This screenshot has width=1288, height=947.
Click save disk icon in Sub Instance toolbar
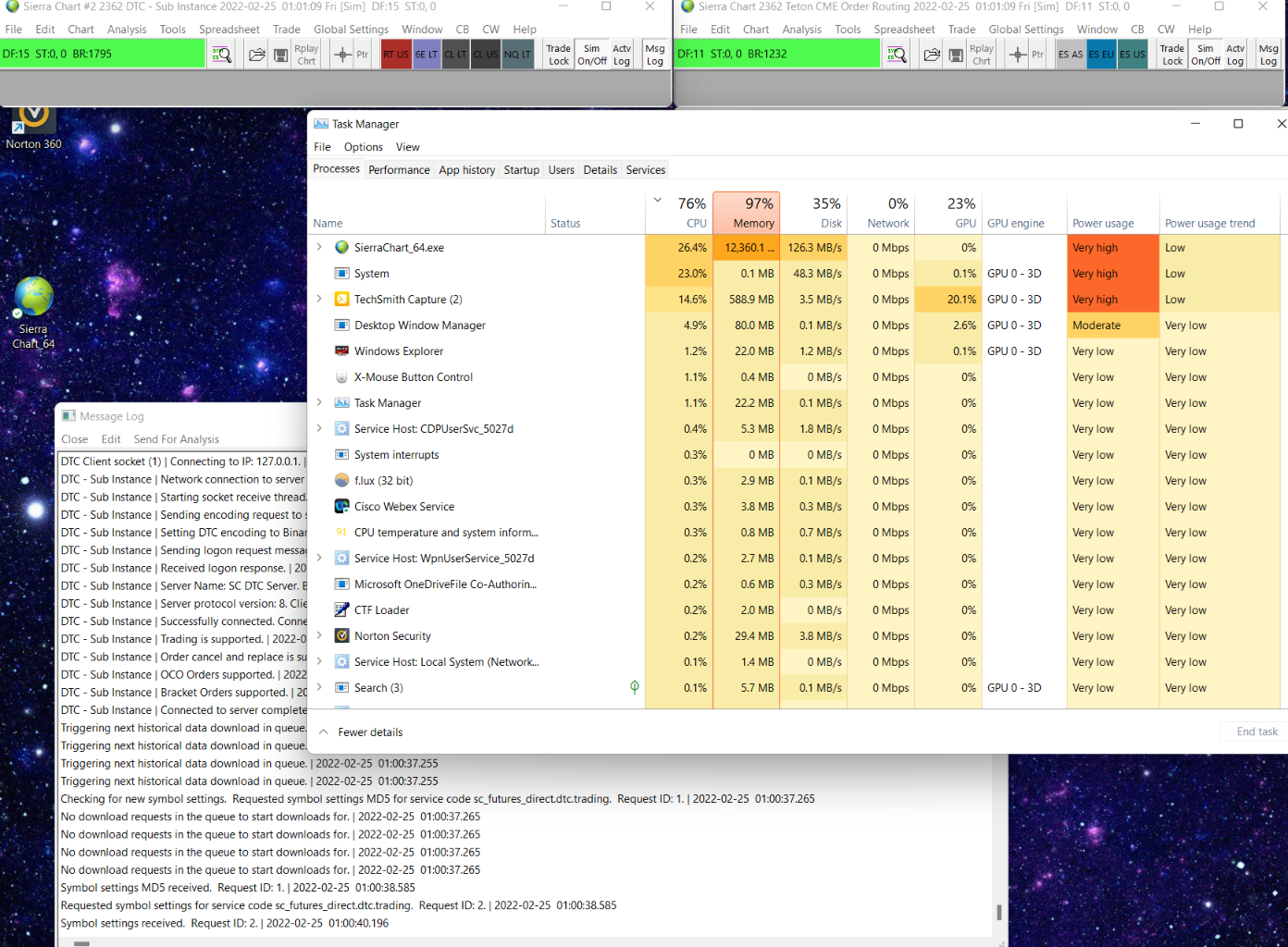click(280, 55)
